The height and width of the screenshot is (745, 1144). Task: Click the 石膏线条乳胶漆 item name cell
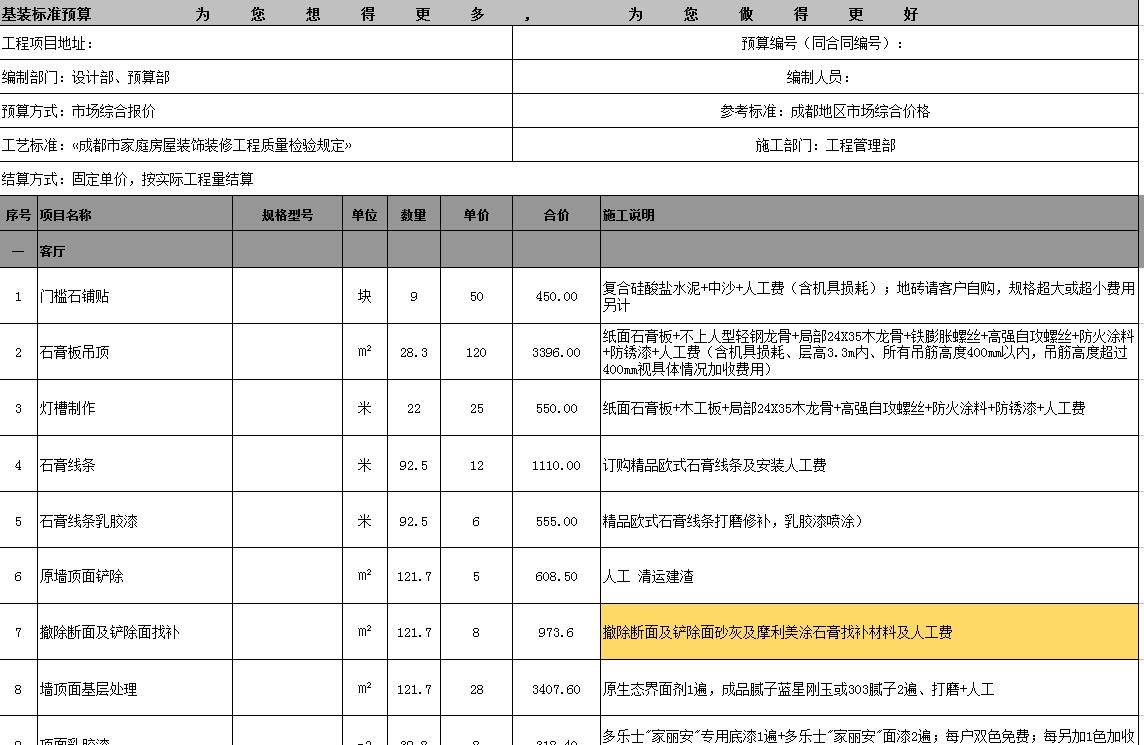135,522
